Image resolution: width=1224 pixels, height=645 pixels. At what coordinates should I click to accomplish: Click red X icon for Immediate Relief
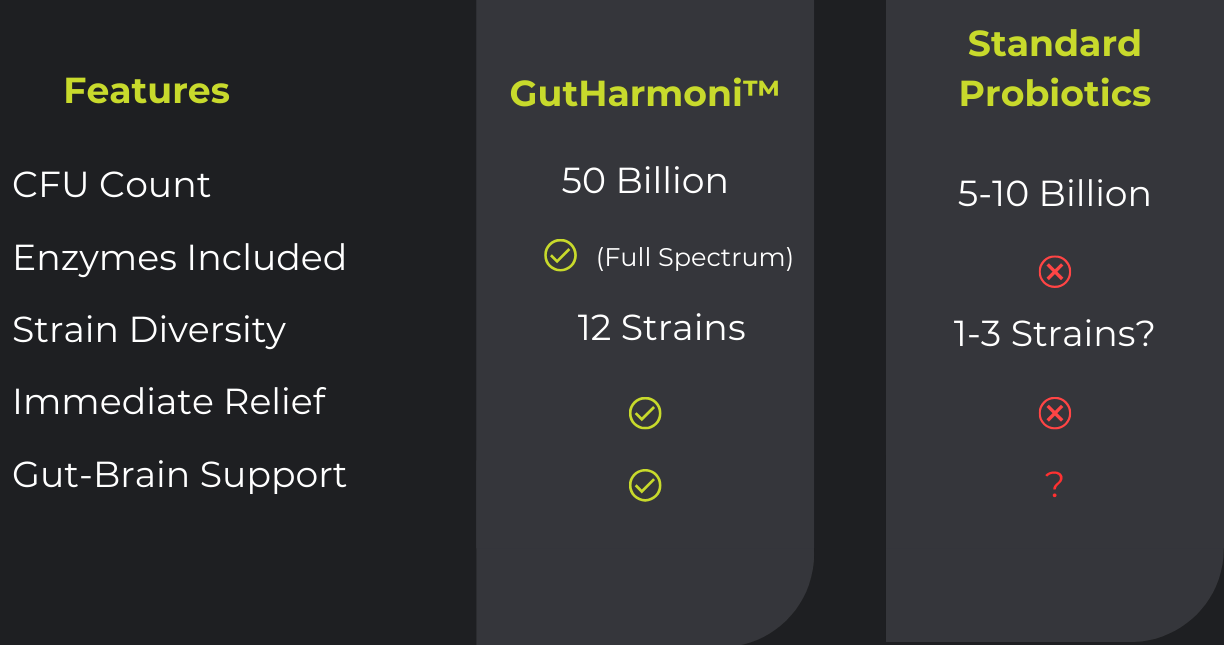[x=1054, y=413]
